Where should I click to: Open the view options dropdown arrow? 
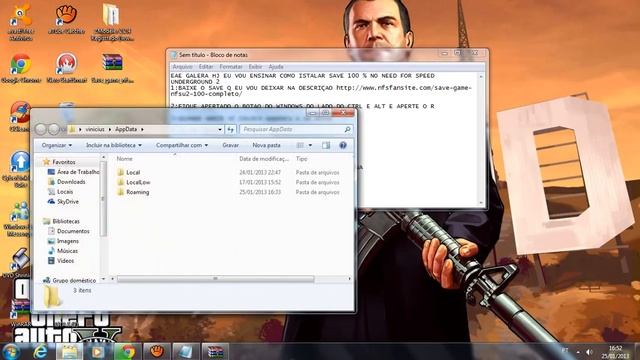click(310, 145)
